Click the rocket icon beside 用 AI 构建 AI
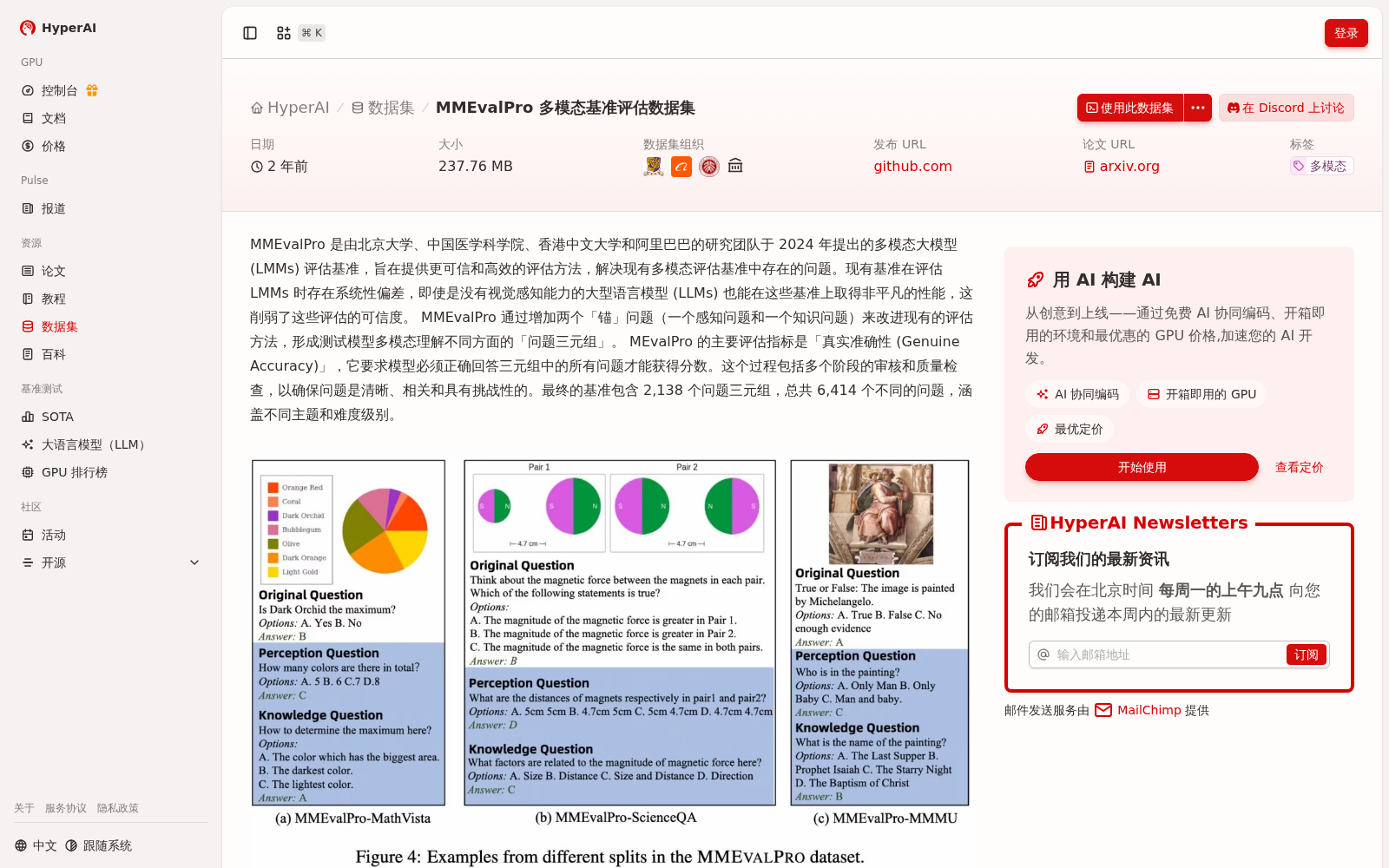1389x868 pixels. [1035, 279]
